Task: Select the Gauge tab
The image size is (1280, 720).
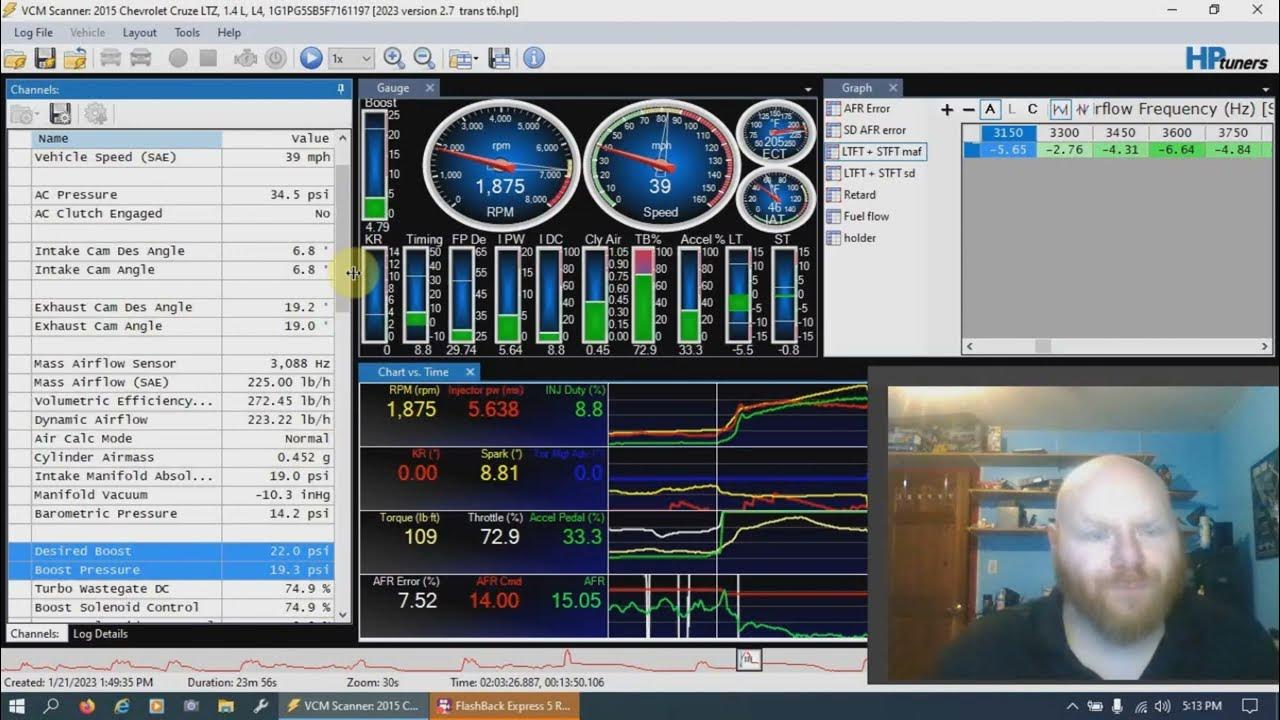Action: point(393,88)
